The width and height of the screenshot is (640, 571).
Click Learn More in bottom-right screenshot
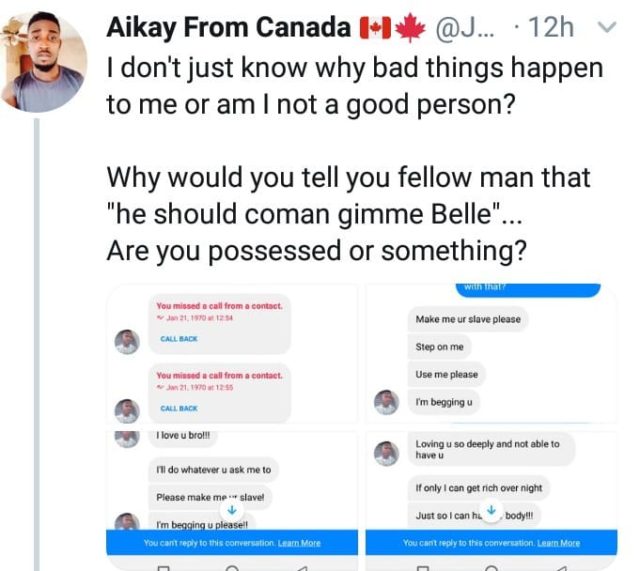pyautogui.click(x=558, y=542)
